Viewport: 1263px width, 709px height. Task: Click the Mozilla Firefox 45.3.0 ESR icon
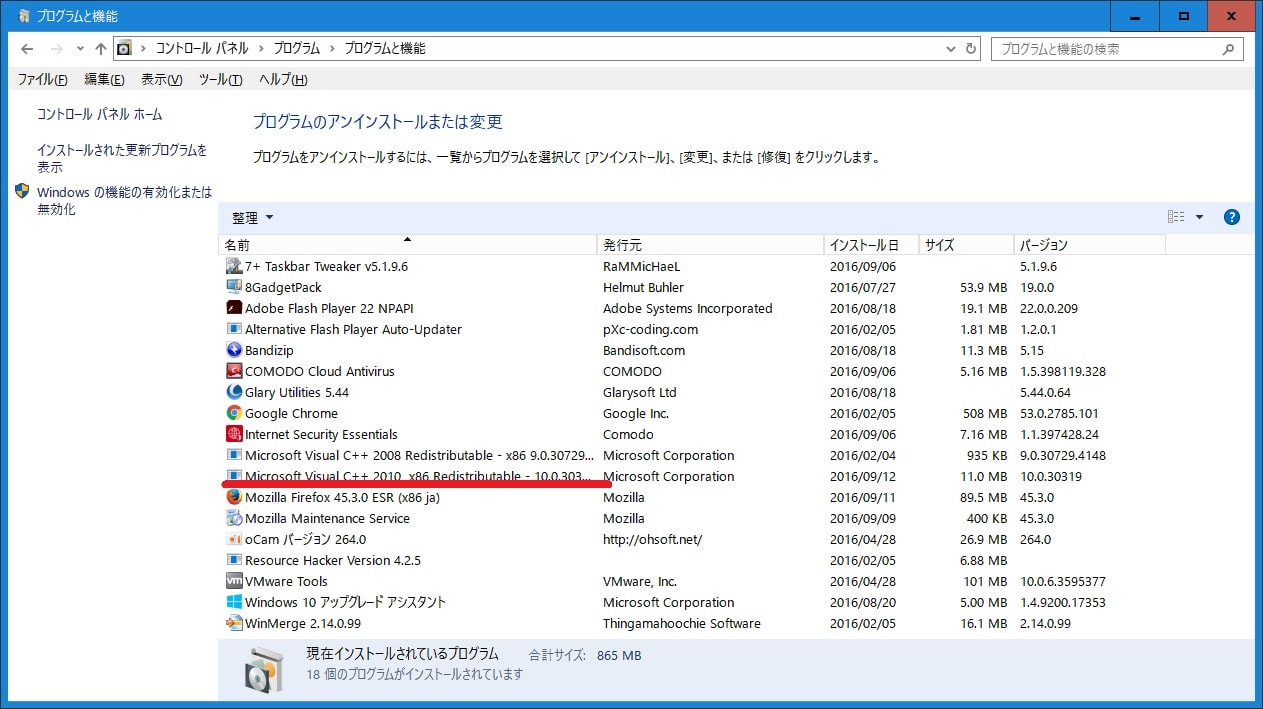click(234, 498)
